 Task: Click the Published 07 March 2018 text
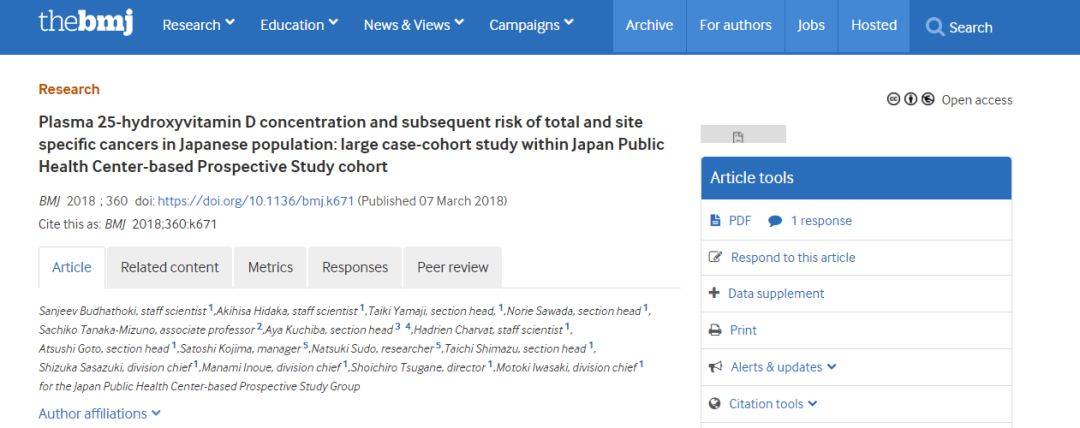point(433,201)
